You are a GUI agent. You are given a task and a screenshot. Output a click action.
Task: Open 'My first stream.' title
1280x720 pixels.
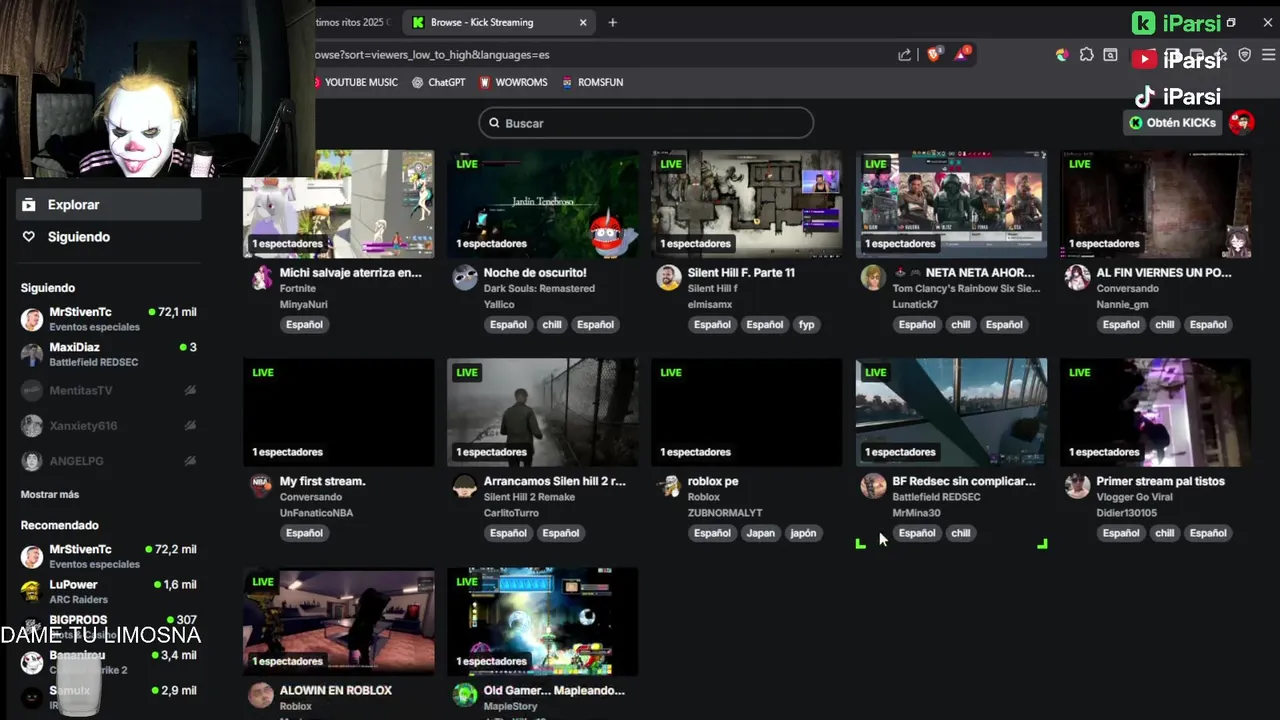(322, 481)
